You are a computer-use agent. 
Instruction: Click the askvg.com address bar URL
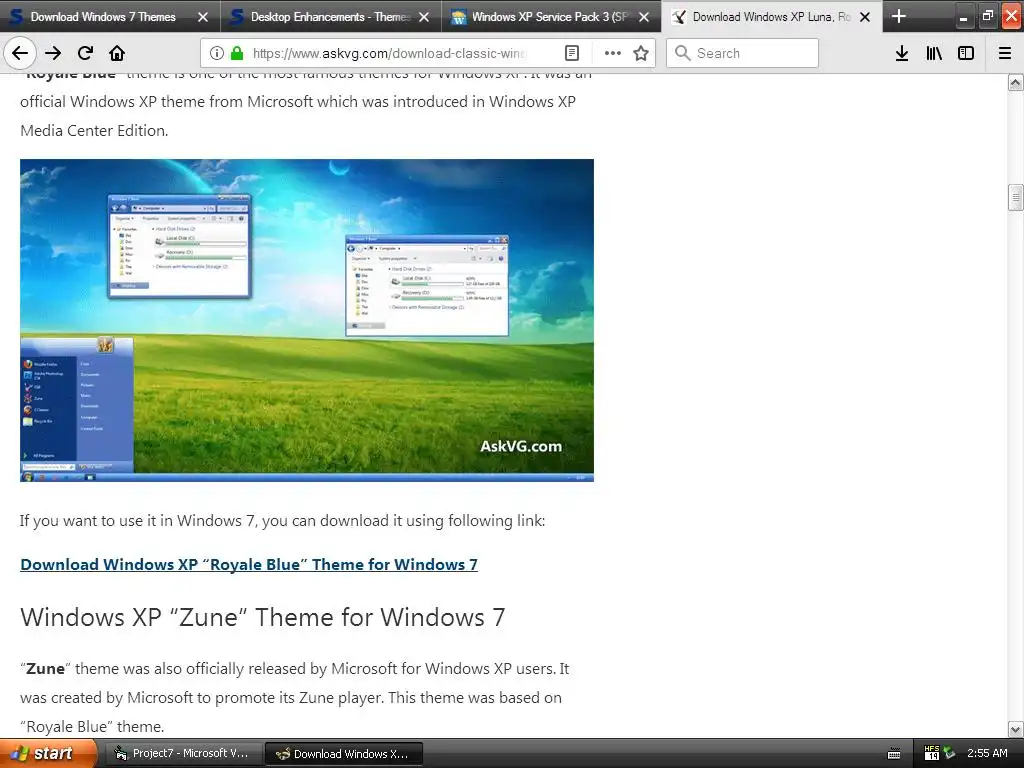click(390, 54)
